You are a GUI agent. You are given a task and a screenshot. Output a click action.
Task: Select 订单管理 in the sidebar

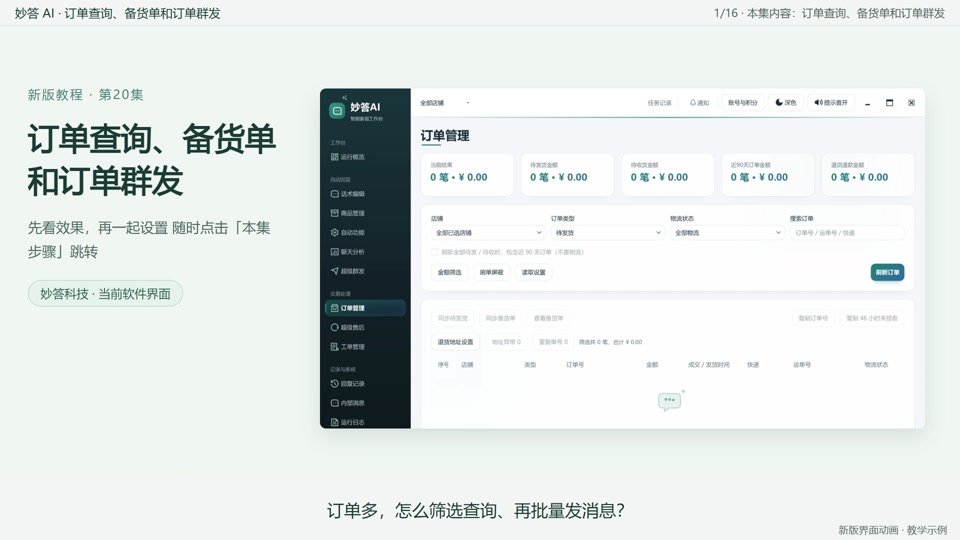click(x=365, y=308)
